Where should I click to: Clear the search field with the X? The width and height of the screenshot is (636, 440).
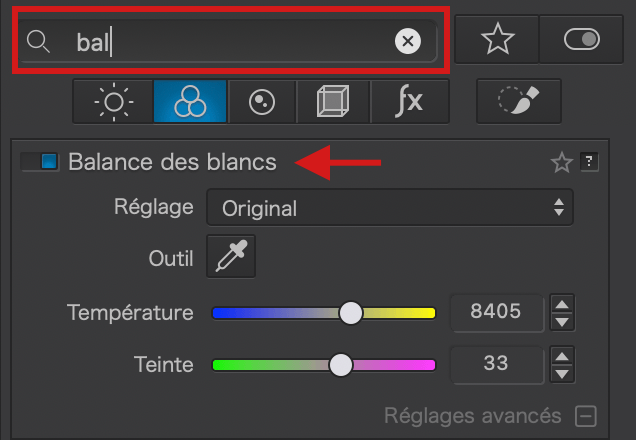click(x=408, y=41)
